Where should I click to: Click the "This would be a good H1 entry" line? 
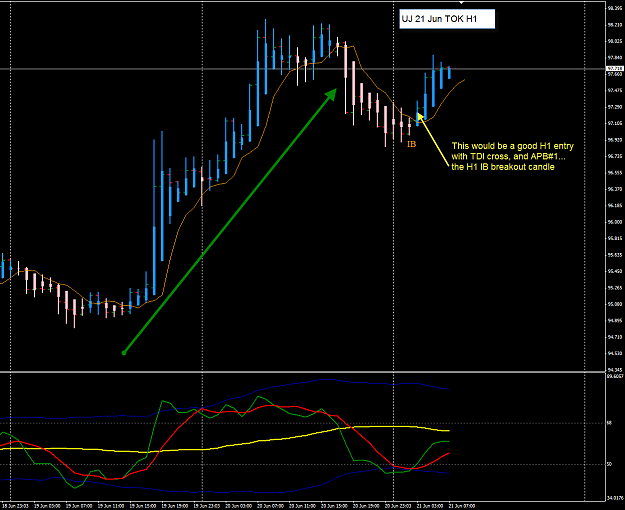[x=513, y=146]
